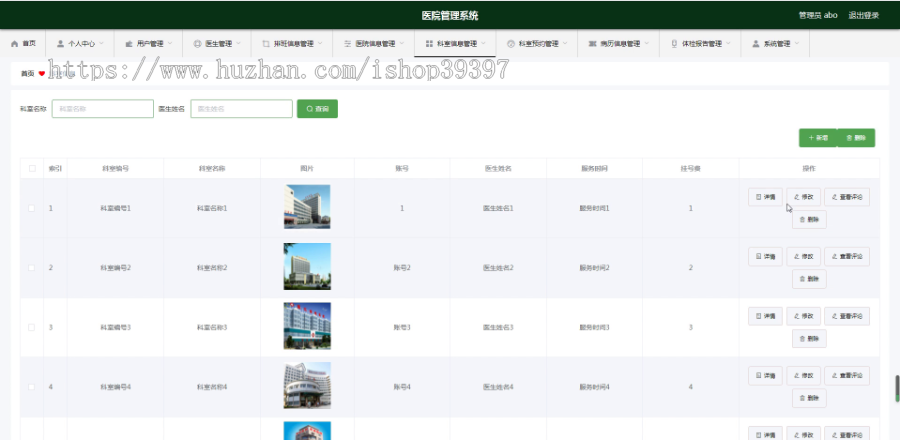Open 详情 for 科室名称4 row

click(765, 376)
